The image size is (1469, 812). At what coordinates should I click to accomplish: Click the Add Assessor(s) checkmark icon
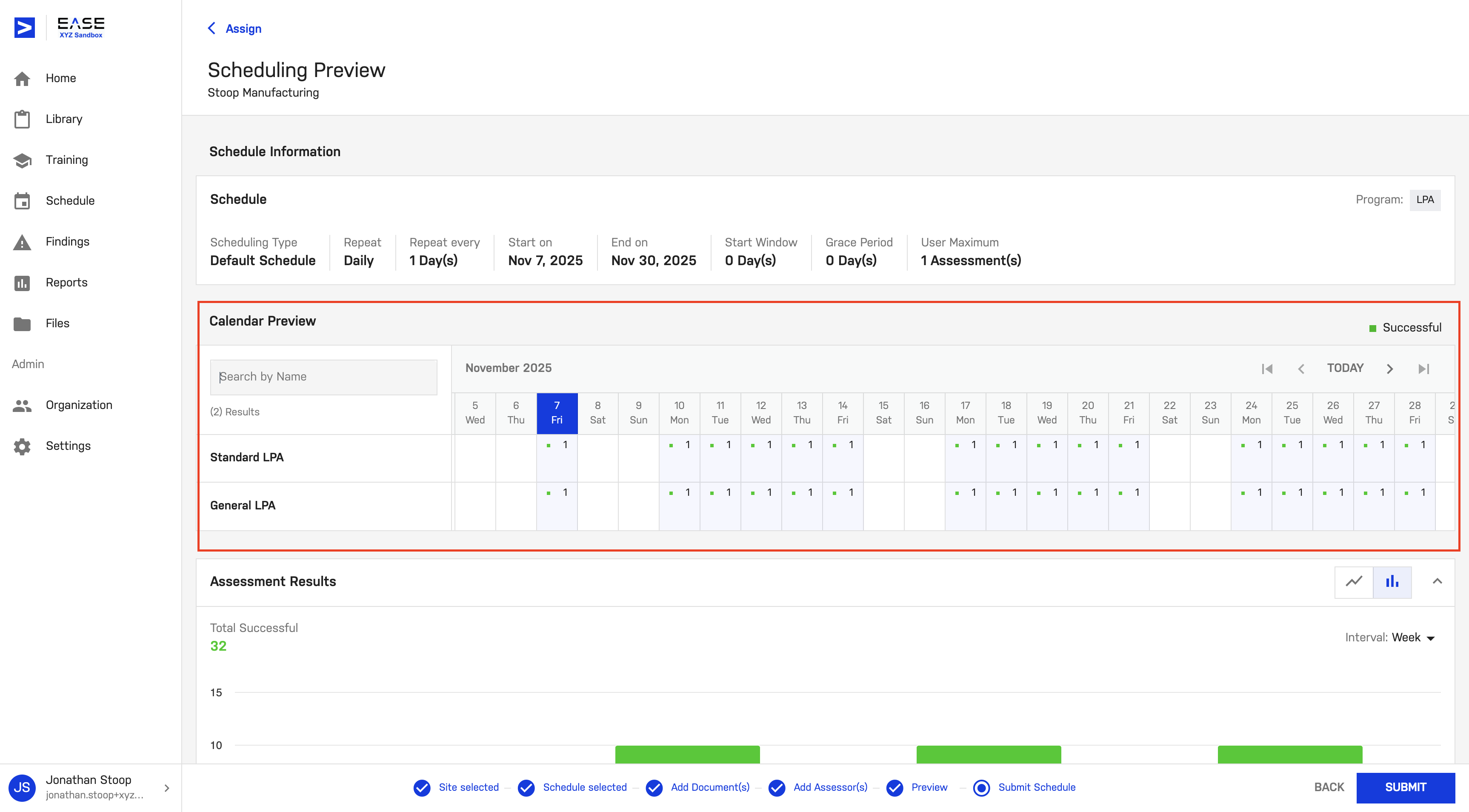click(777, 787)
